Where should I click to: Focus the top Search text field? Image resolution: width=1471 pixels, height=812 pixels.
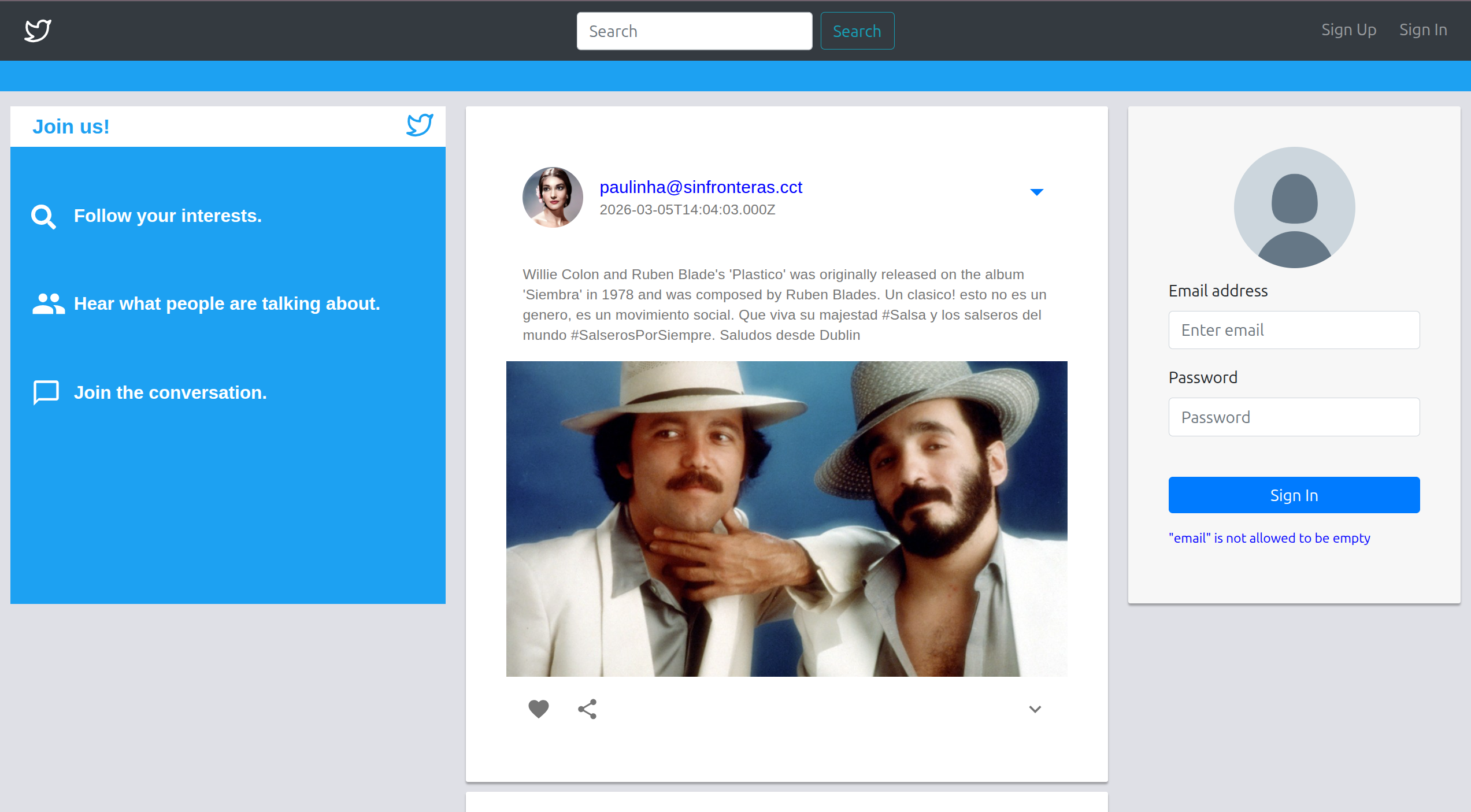[x=694, y=31]
